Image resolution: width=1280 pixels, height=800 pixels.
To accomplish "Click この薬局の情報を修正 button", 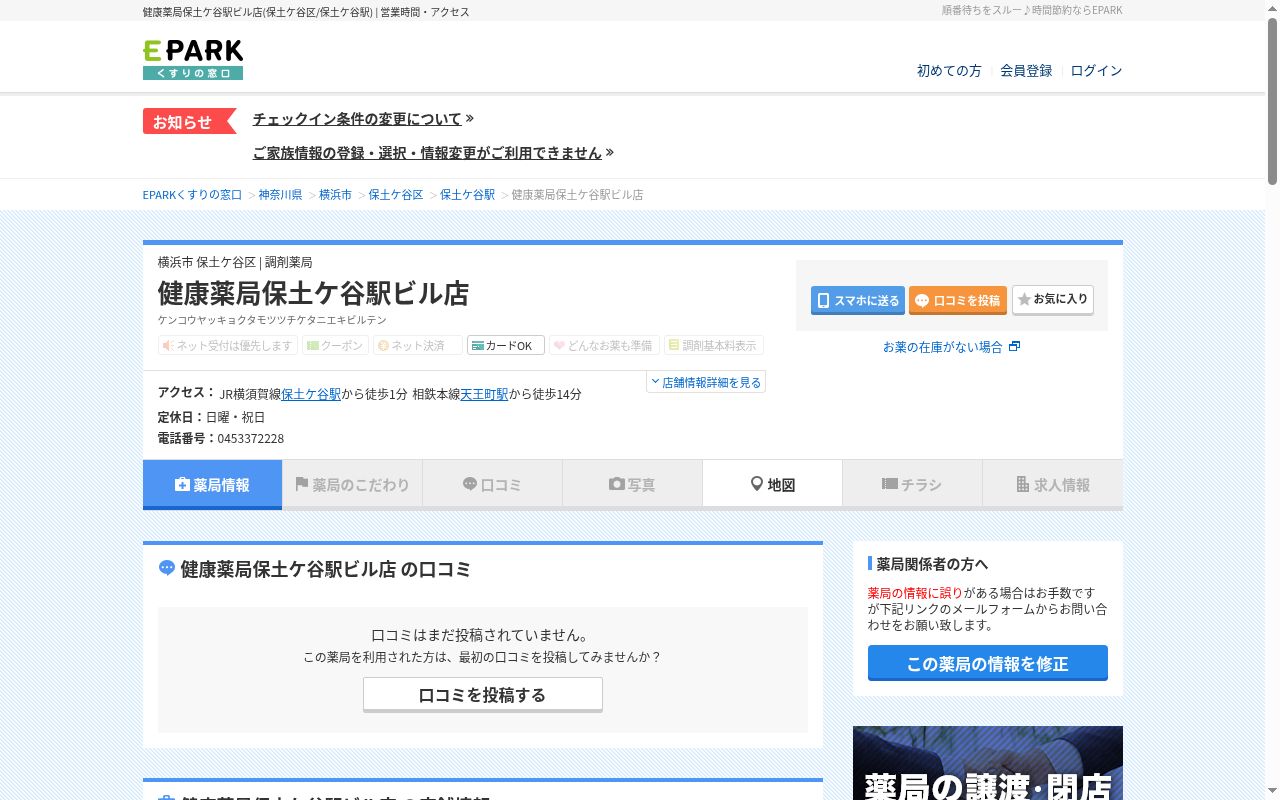I will [x=988, y=663].
